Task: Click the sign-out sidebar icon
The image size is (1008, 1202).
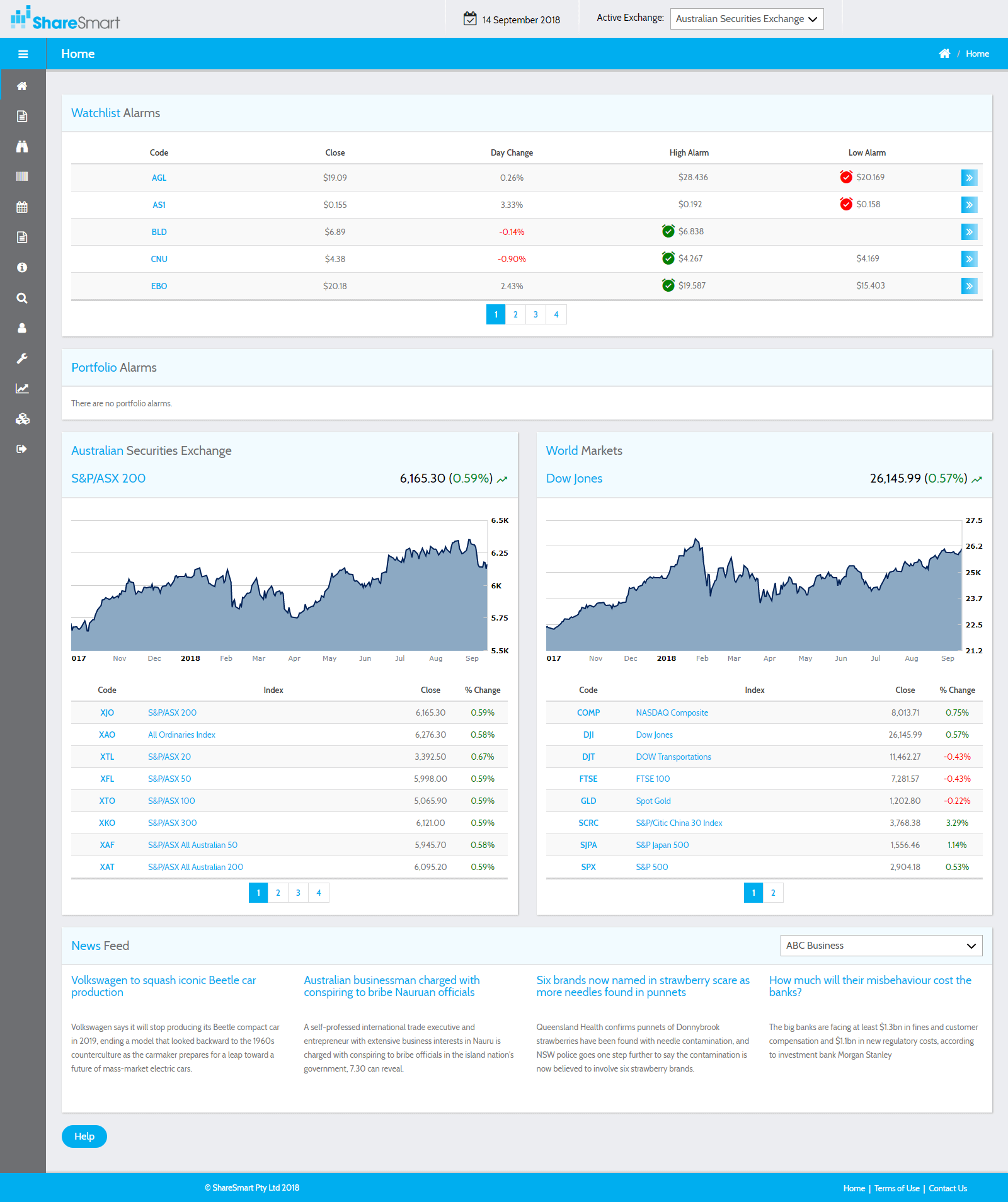Action: [22, 449]
